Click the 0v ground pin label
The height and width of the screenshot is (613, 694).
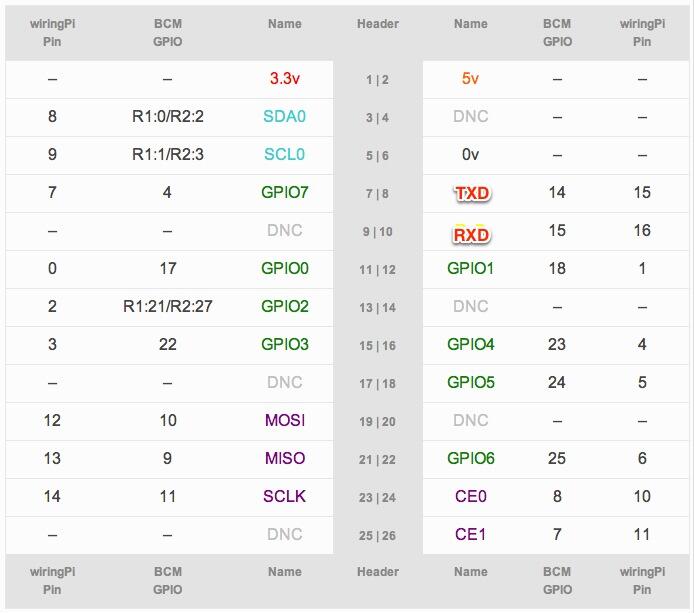coord(470,154)
